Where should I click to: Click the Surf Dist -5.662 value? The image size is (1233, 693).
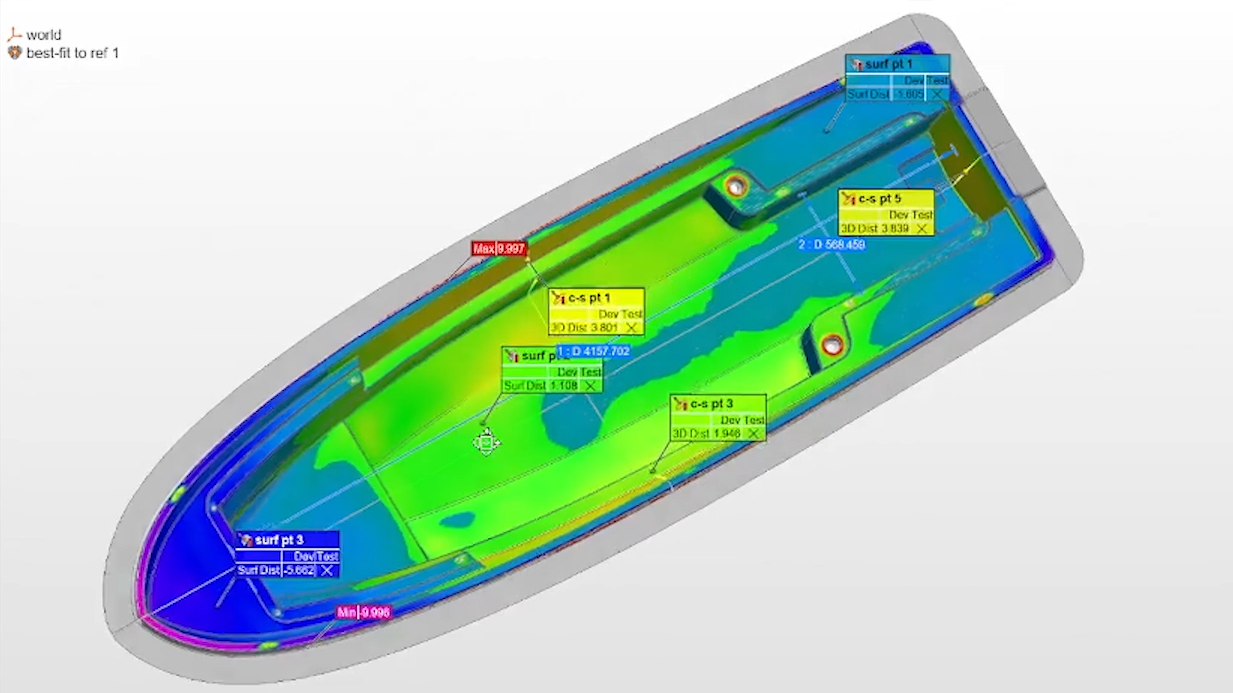[x=298, y=571]
